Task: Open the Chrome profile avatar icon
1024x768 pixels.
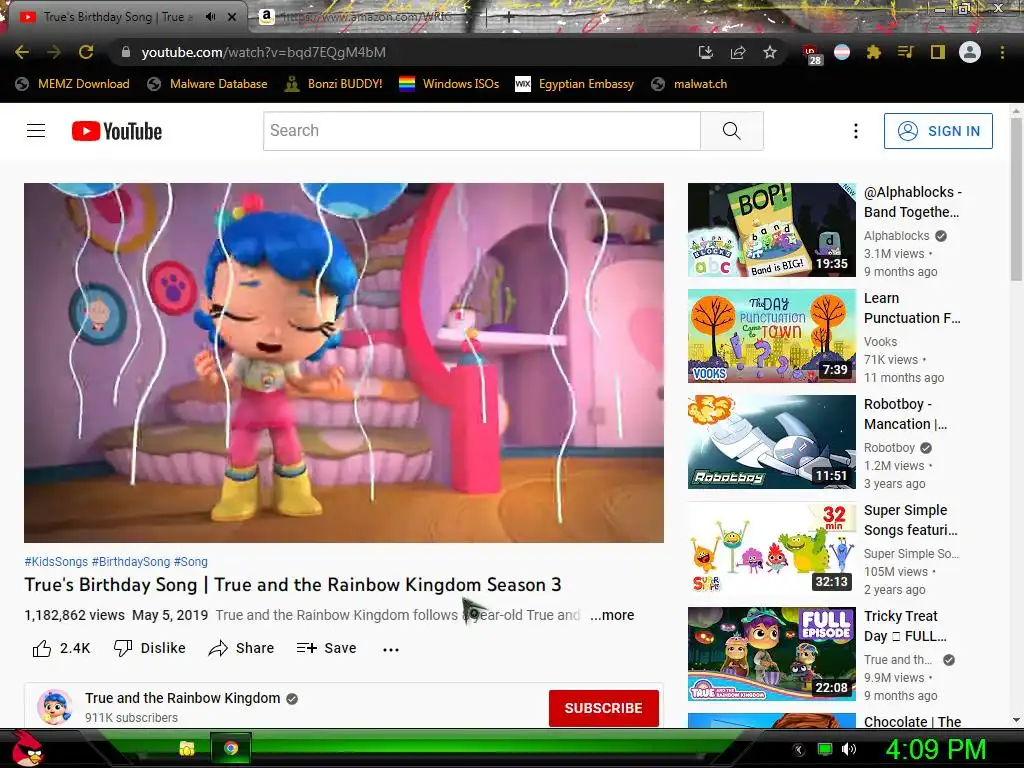Action: (970, 52)
